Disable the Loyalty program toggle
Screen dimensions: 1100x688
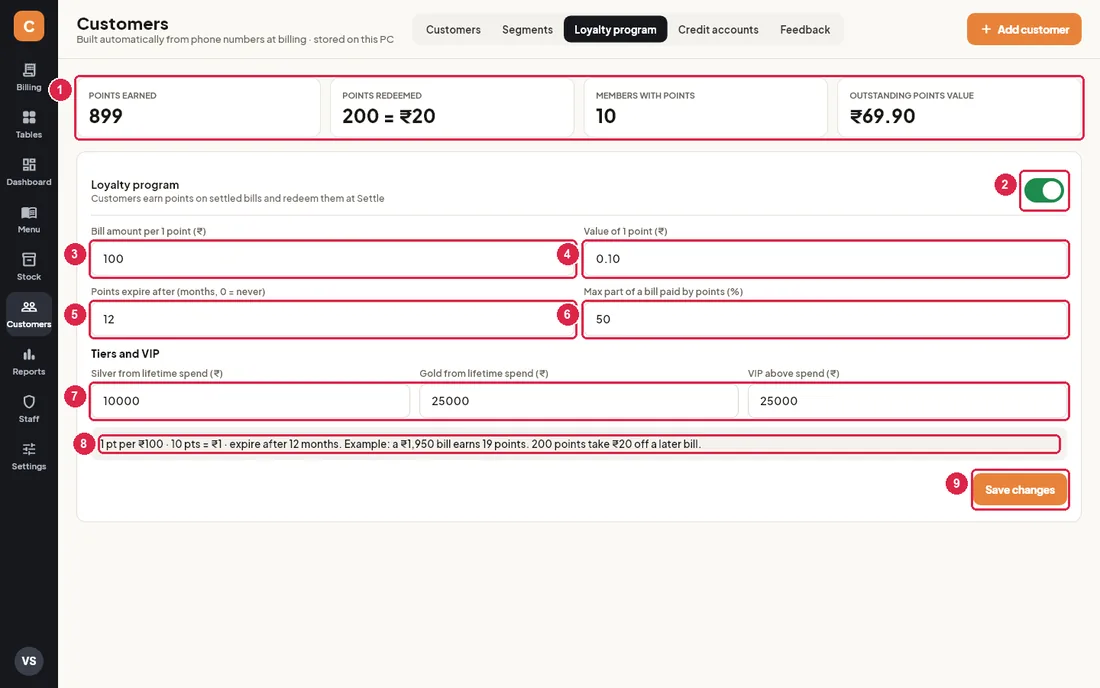point(1044,190)
